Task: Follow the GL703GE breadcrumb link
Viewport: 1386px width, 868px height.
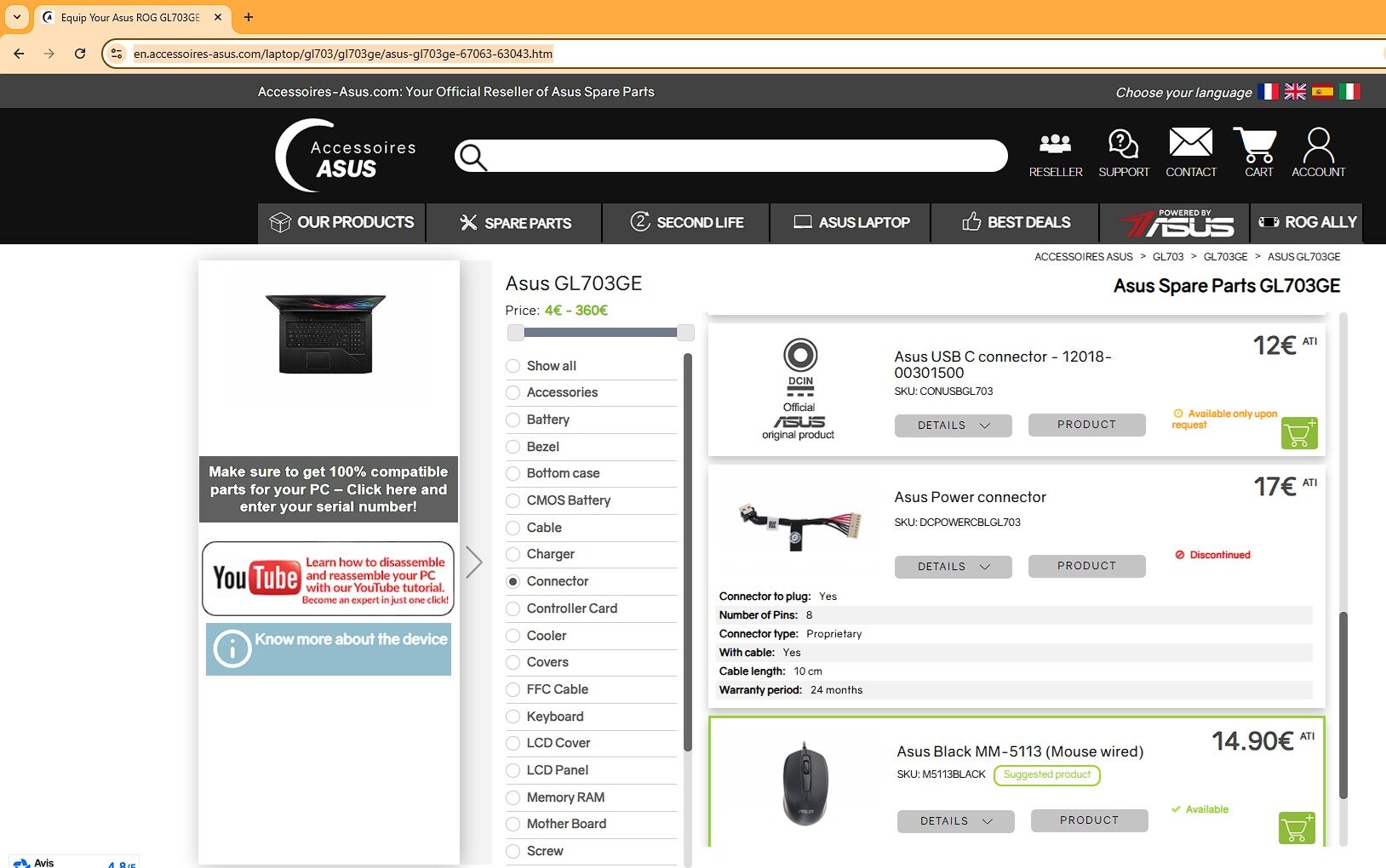Action: point(1225,257)
